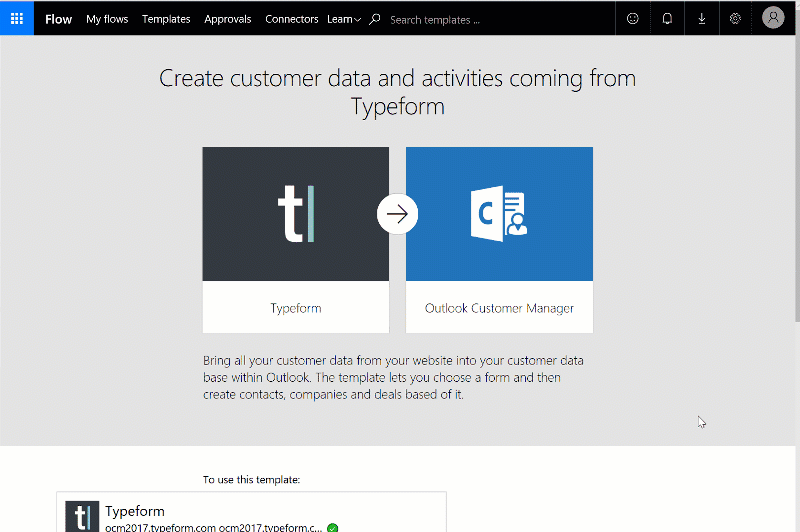
Task: Click the template description paragraph
Action: 393,377
